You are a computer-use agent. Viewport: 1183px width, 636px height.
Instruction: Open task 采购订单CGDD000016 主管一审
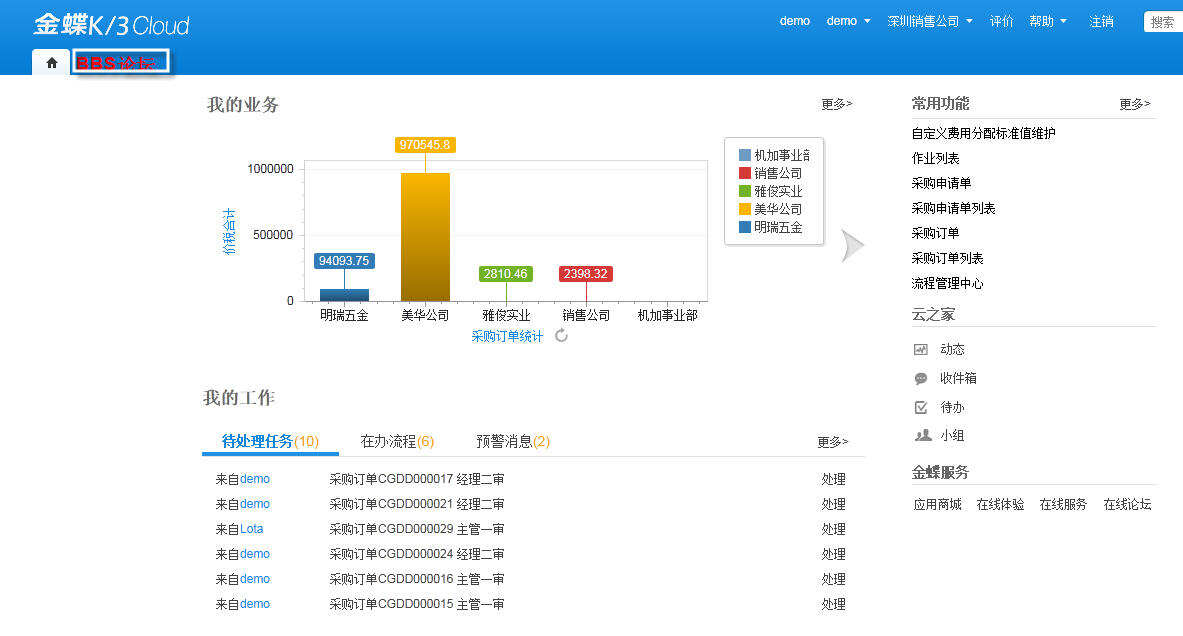click(416, 579)
